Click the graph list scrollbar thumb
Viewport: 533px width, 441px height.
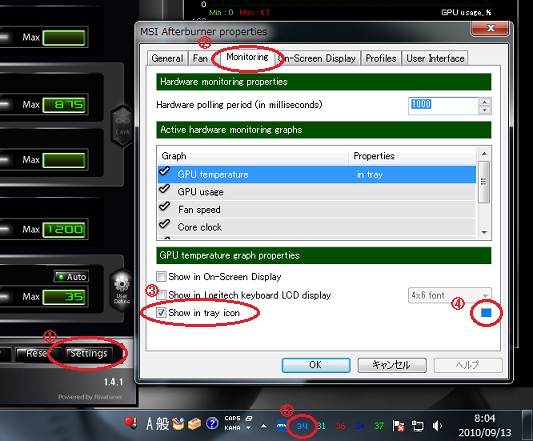484,182
